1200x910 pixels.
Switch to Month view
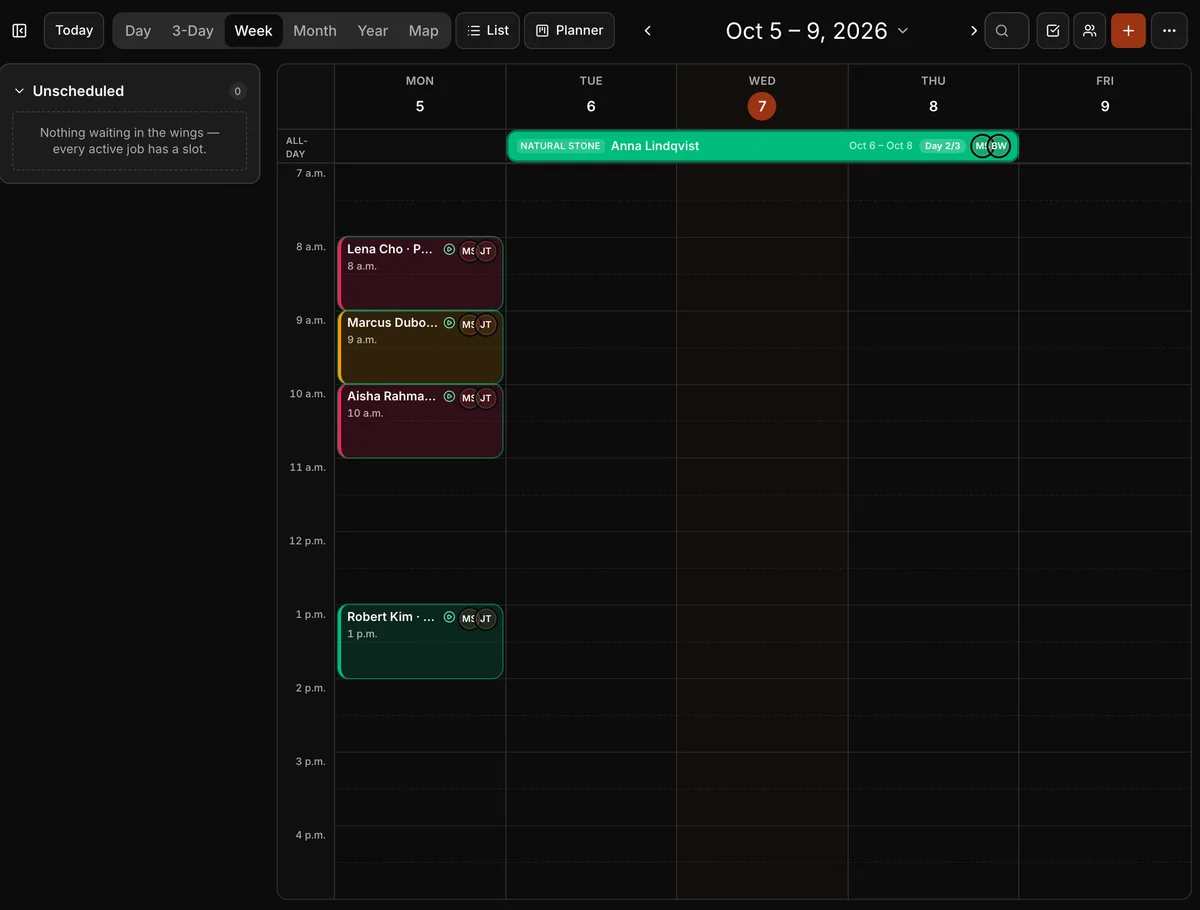(315, 31)
